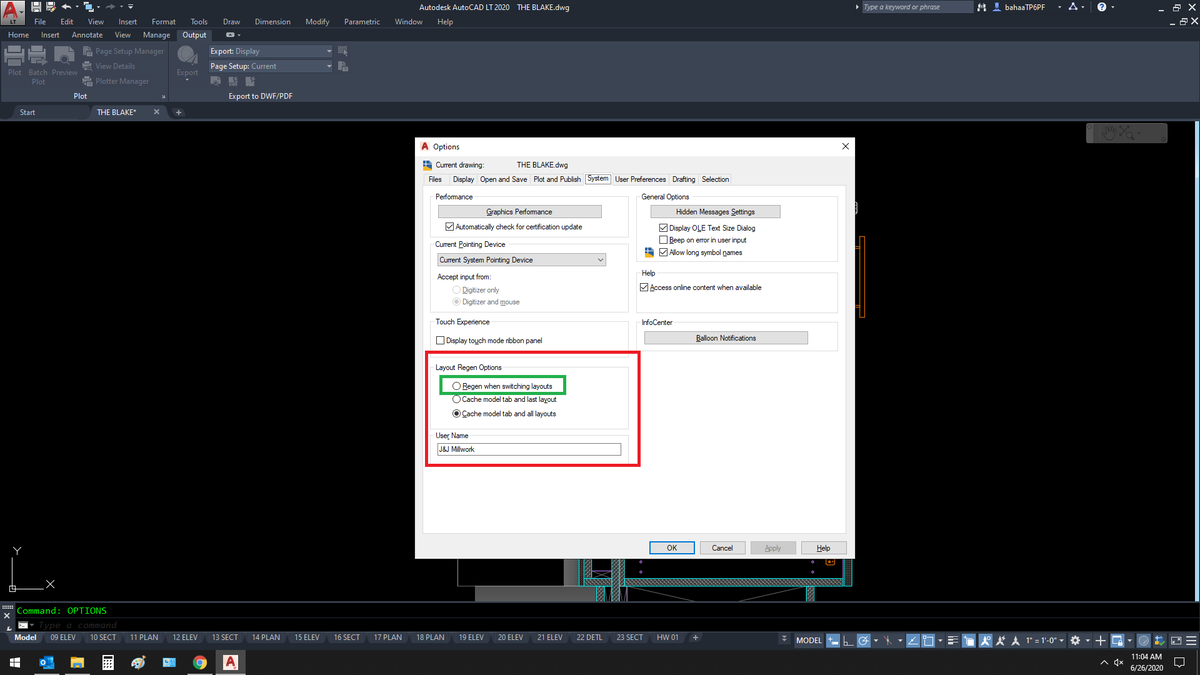Open Outlook from the Windows taskbar
The height and width of the screenshot is (675, 1200).
click(46, 662)
